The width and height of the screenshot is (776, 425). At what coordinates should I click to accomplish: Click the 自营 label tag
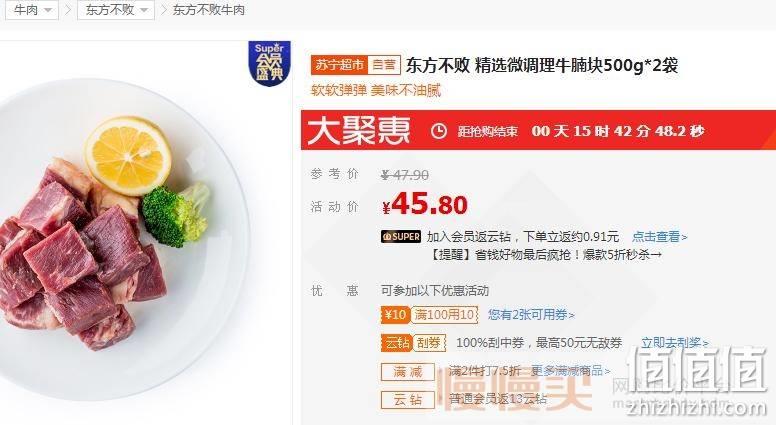(384, 65)
